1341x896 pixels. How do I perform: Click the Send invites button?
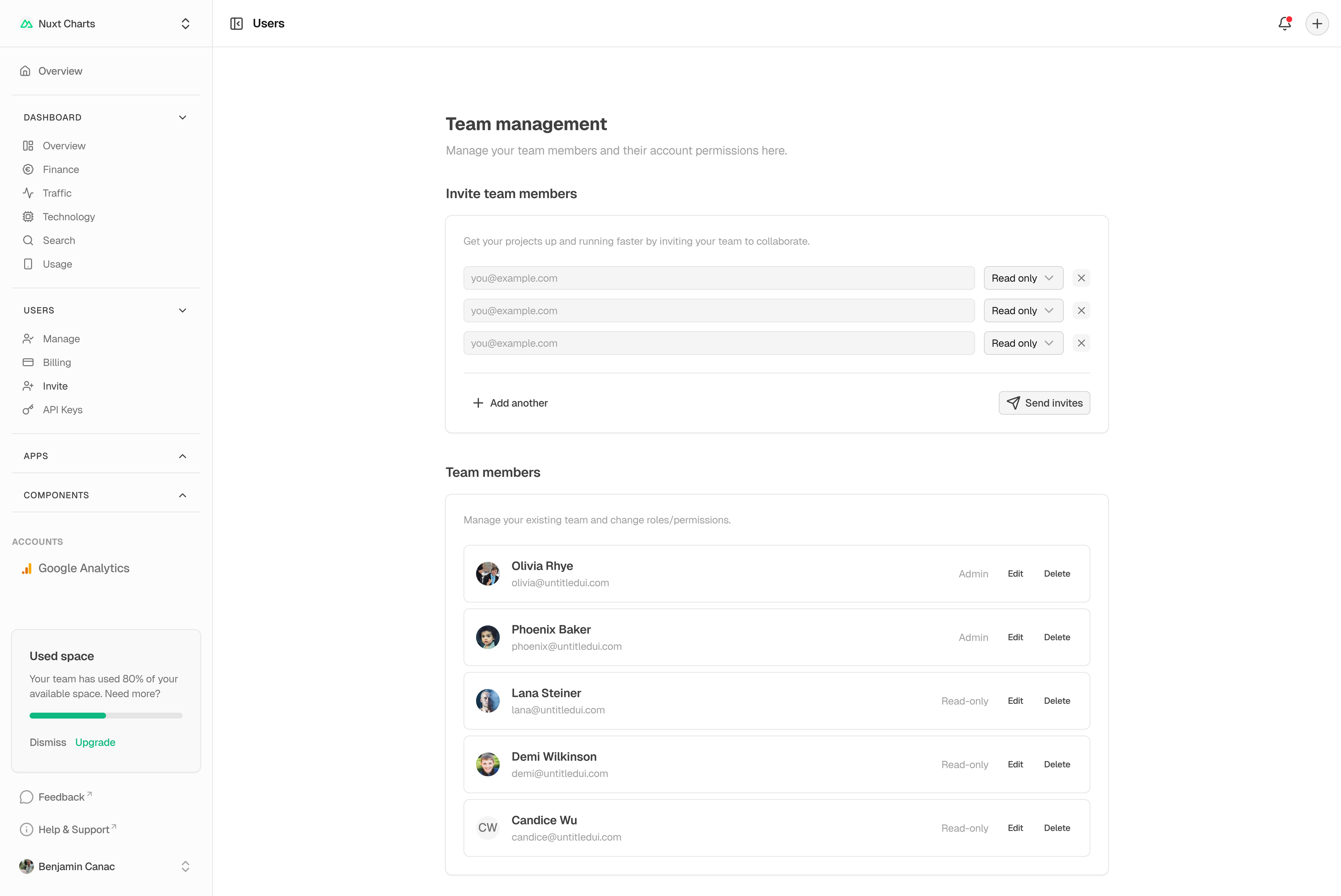pyautogui.click(x=1044, y=403)
